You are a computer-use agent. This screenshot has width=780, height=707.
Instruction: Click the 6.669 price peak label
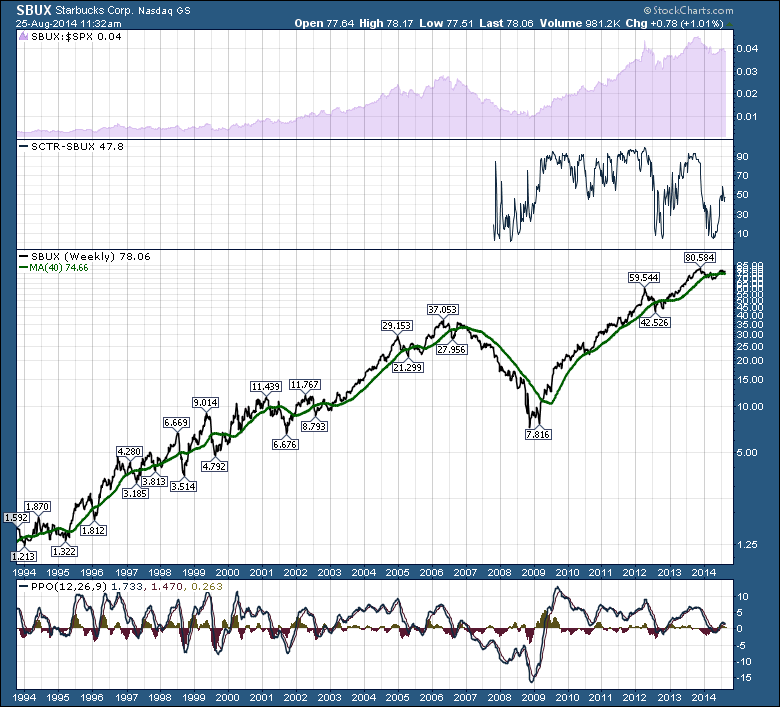tap(176, 422)
